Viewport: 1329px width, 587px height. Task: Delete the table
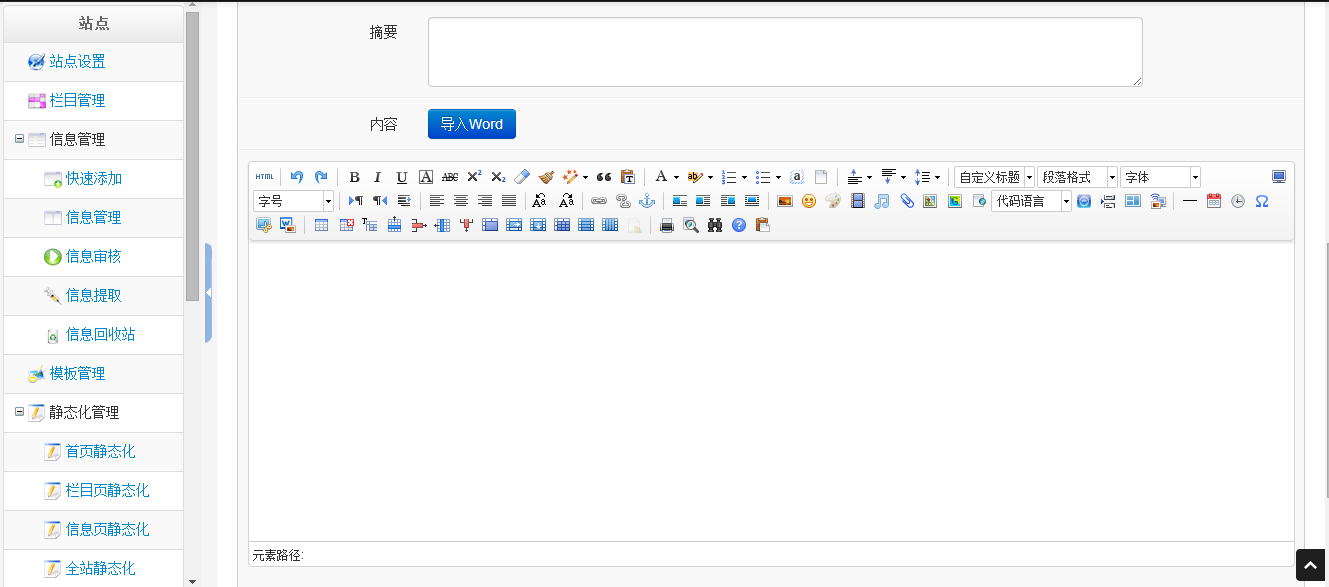(346, 225)
